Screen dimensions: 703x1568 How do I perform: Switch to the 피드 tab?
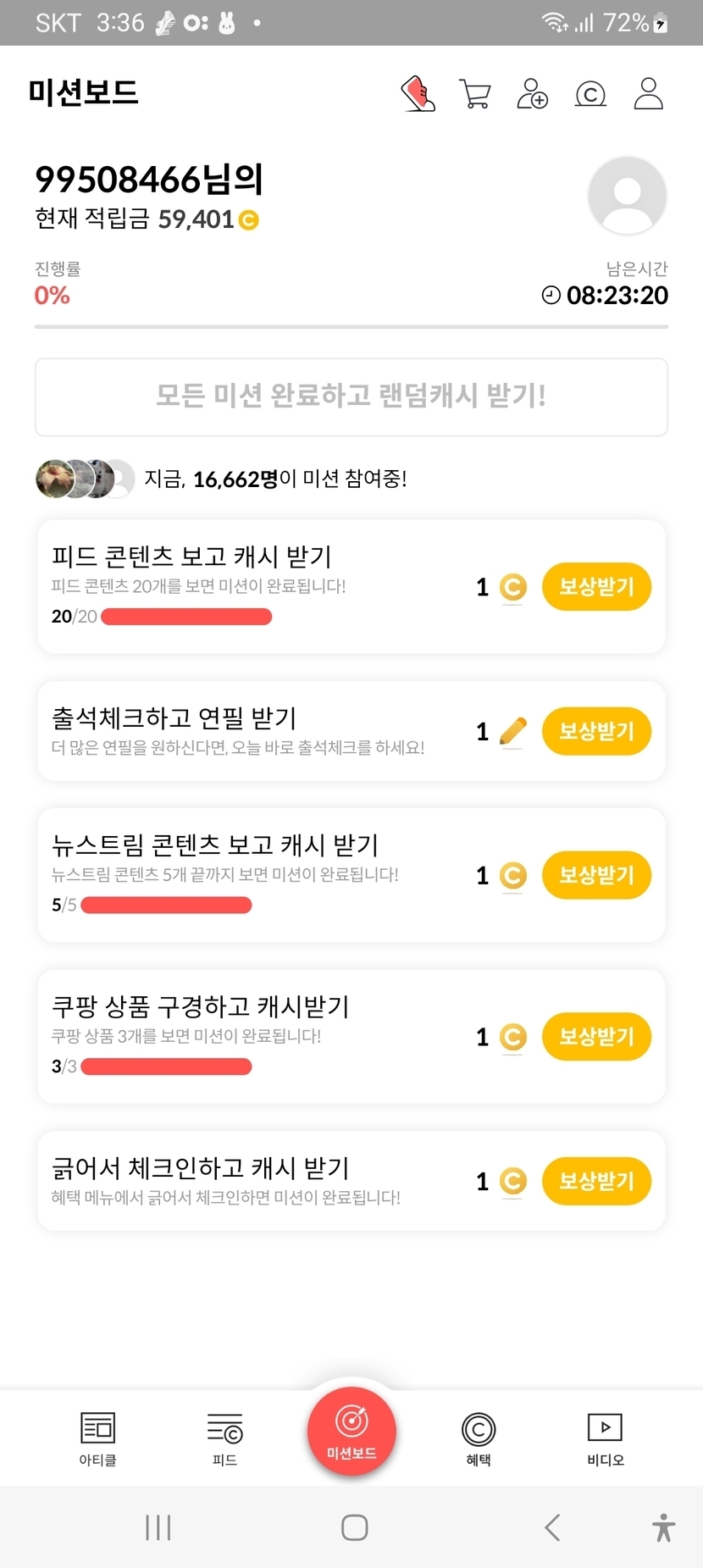pos(224,1438)
